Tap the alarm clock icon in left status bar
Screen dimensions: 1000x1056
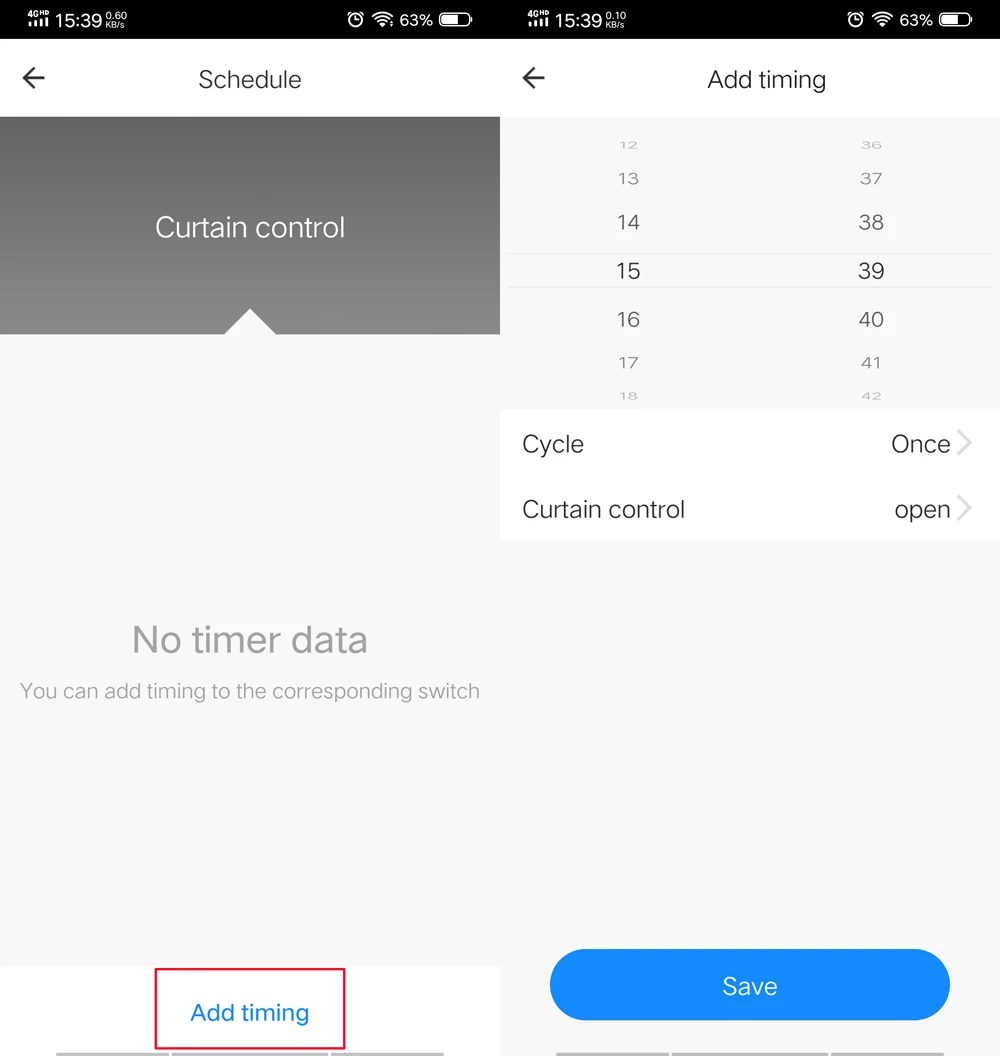(x=355, y=20)
